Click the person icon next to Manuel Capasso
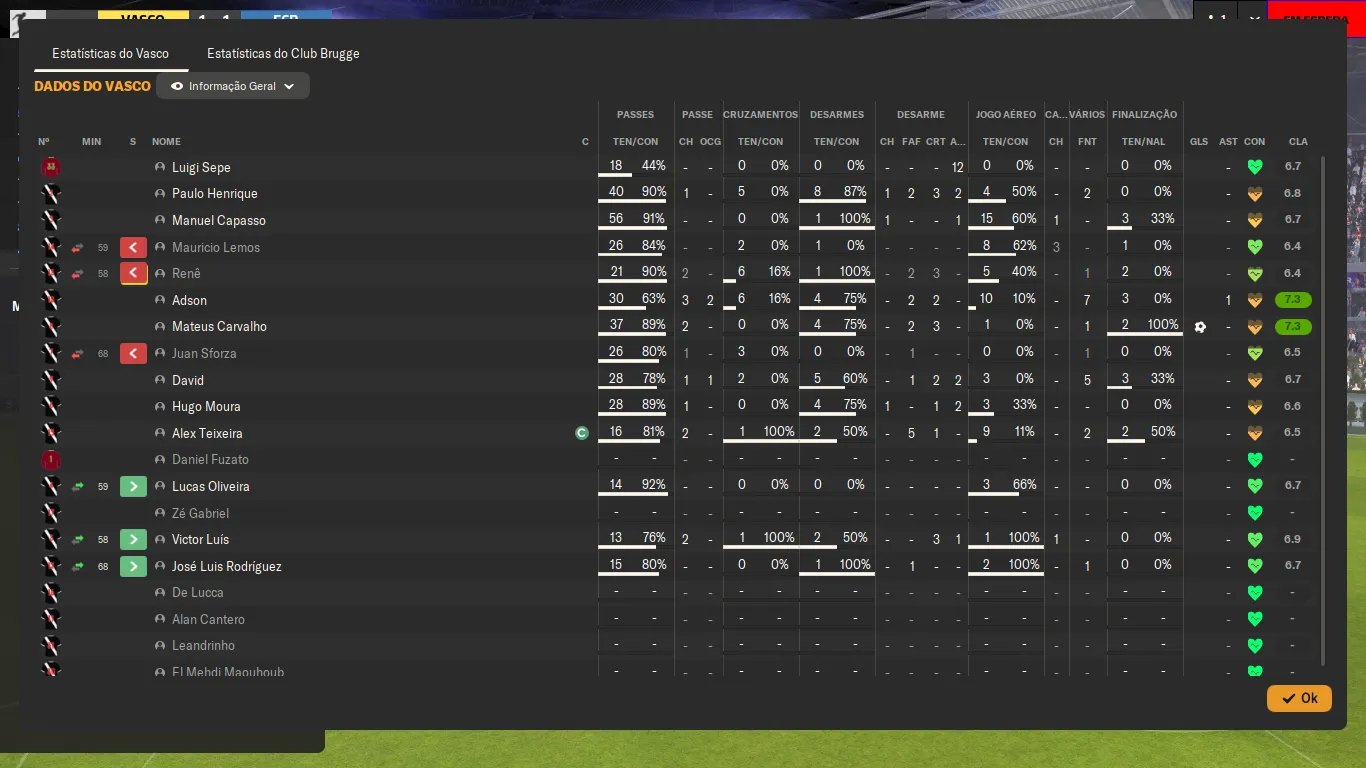This screenshot has width=1366, height=768. tap(160, 220)
